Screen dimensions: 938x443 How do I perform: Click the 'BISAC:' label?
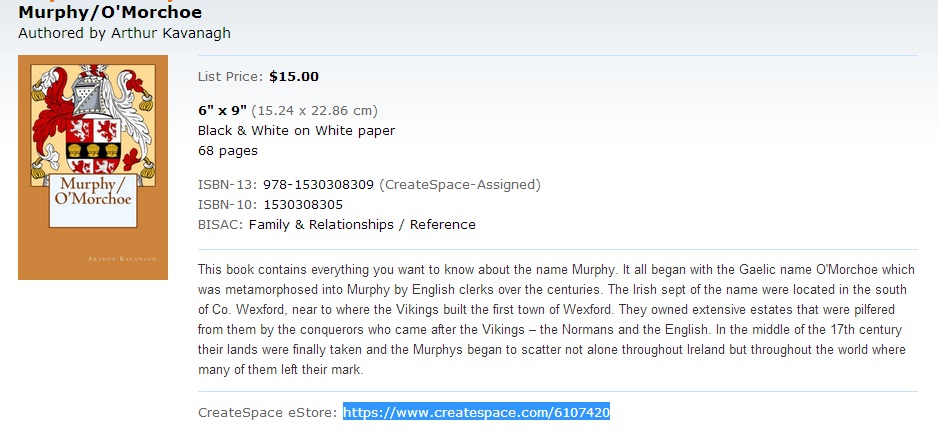tap(221, 225)
